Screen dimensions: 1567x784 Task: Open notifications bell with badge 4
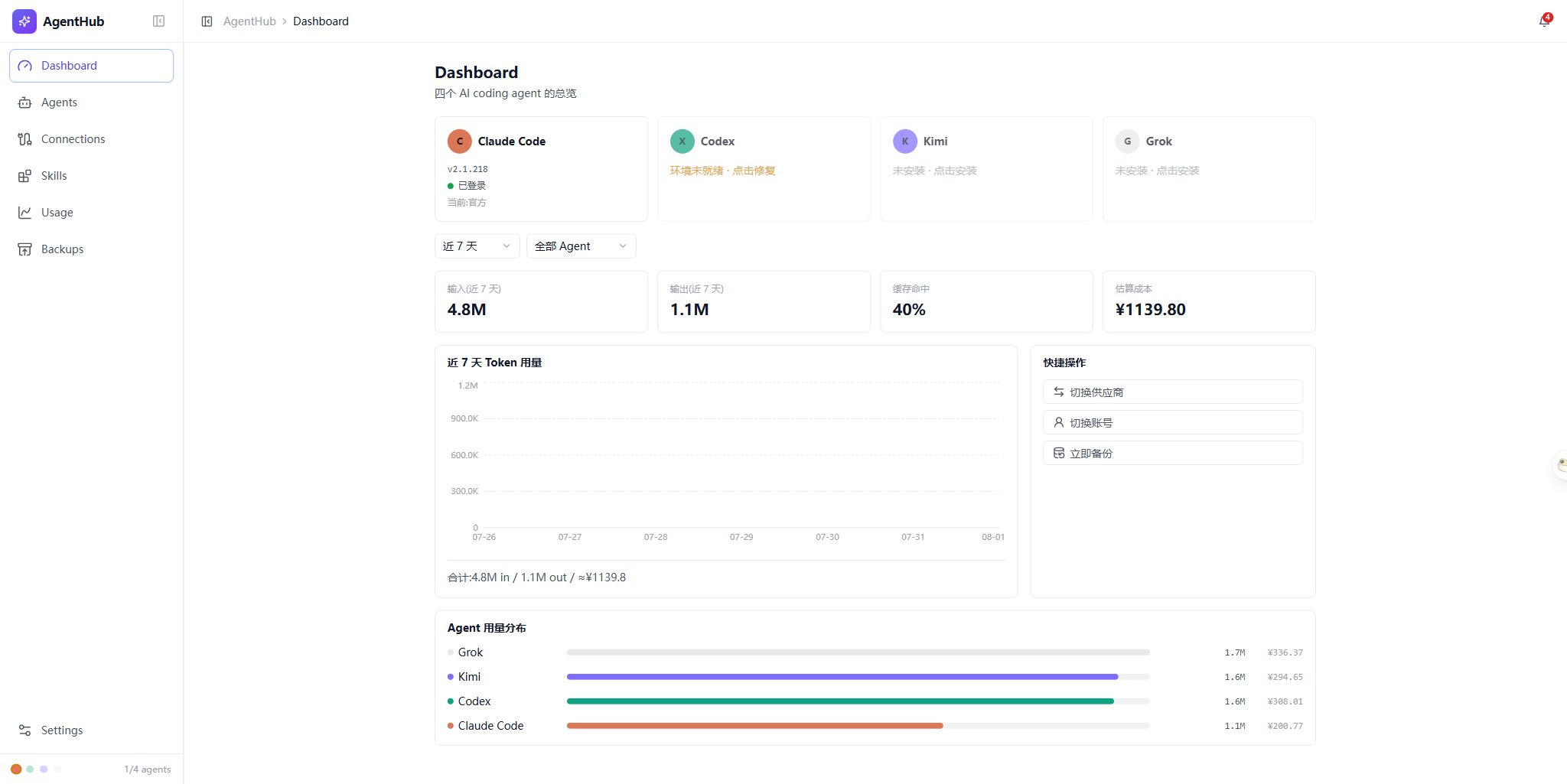coord(1545,21)
